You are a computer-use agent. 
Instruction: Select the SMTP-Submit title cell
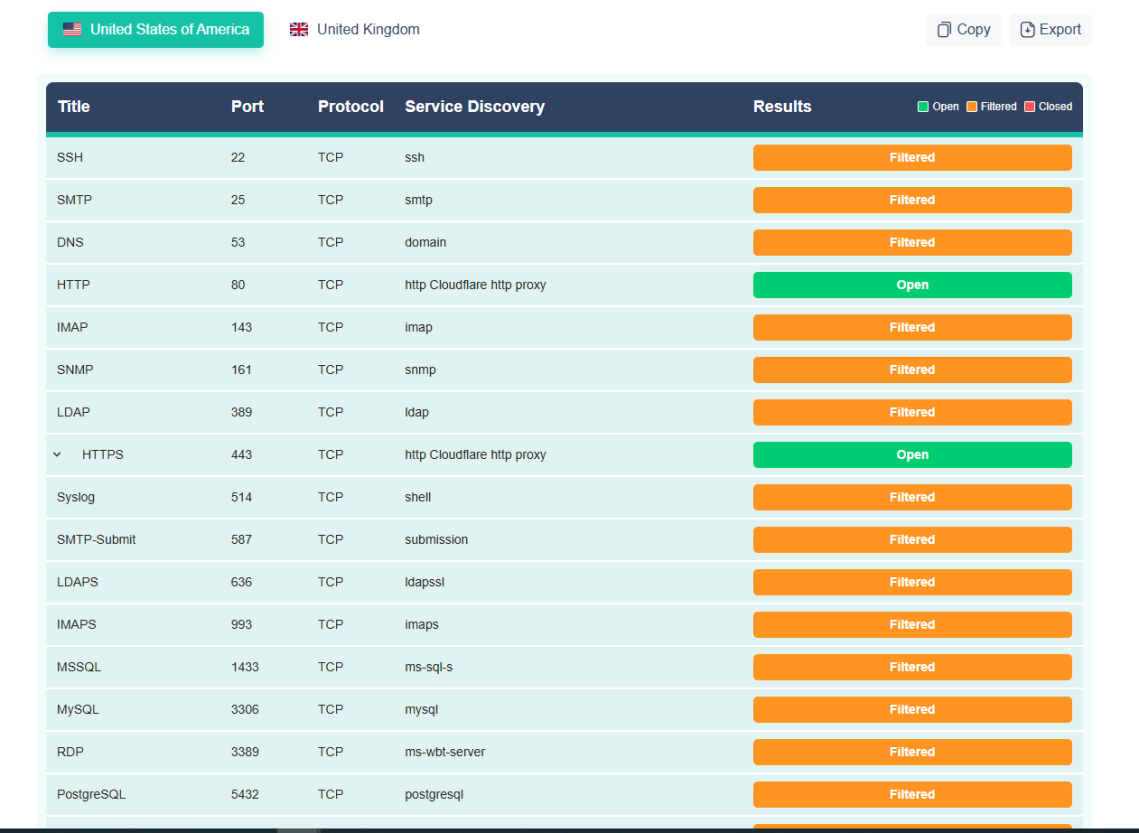tap(96, 540)
